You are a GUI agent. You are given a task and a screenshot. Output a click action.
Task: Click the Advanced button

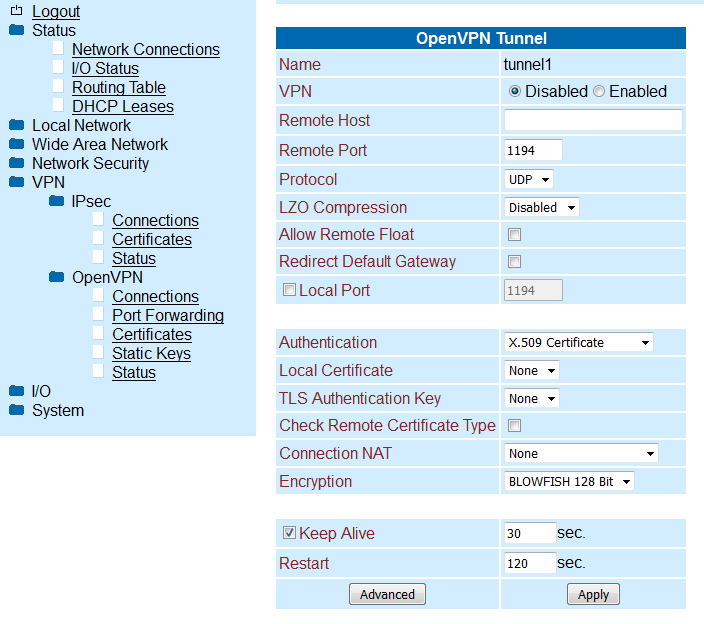pyautogui.click(x=387, y=594)
